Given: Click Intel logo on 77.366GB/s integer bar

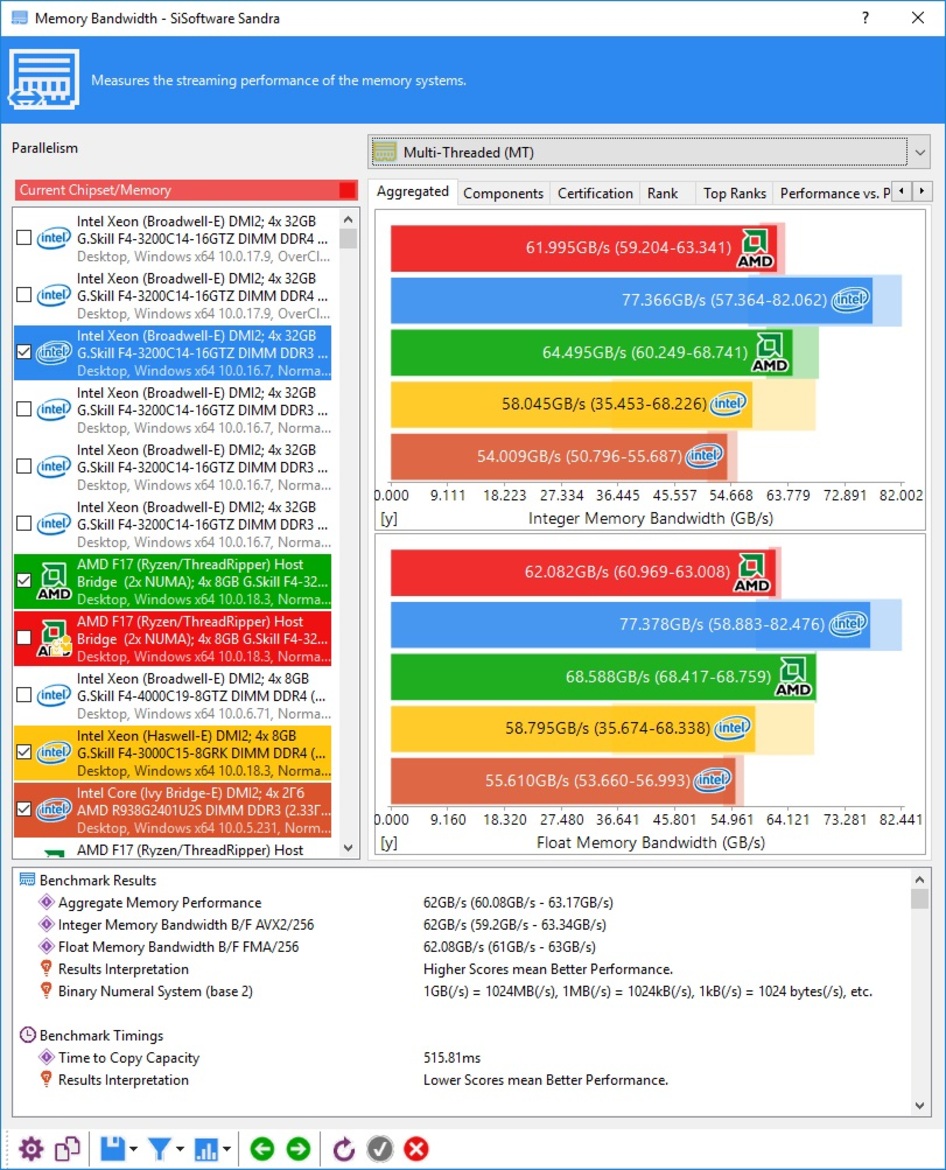Looking at the screenshot, I should [851, 300].
